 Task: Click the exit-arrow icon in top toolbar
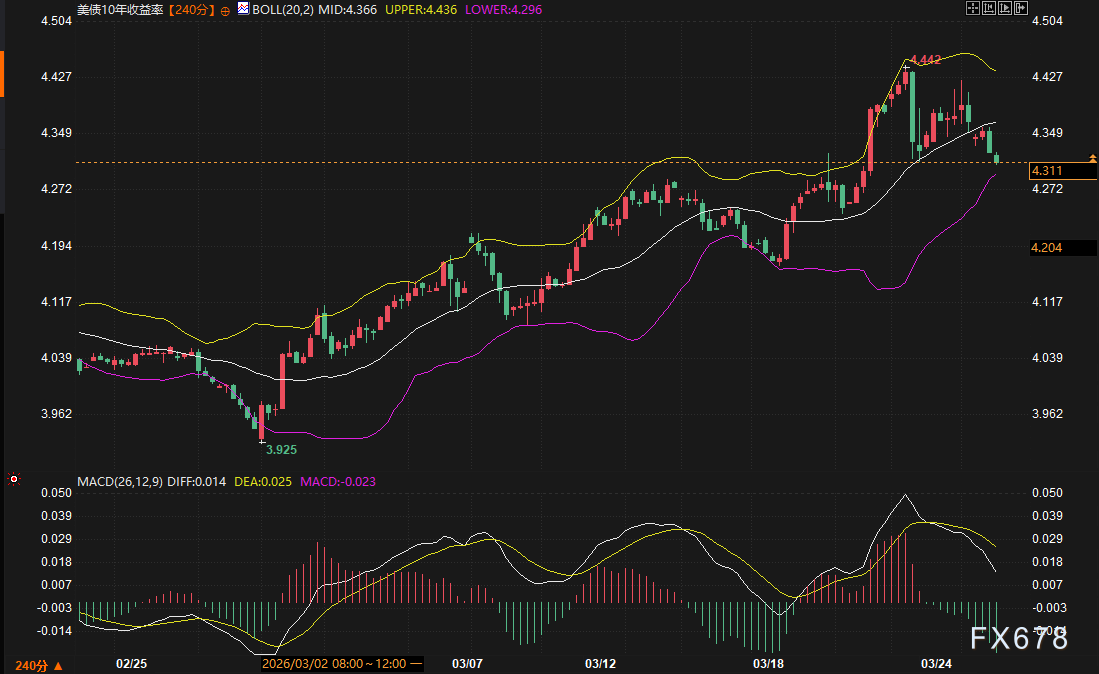click(1020, 8)
